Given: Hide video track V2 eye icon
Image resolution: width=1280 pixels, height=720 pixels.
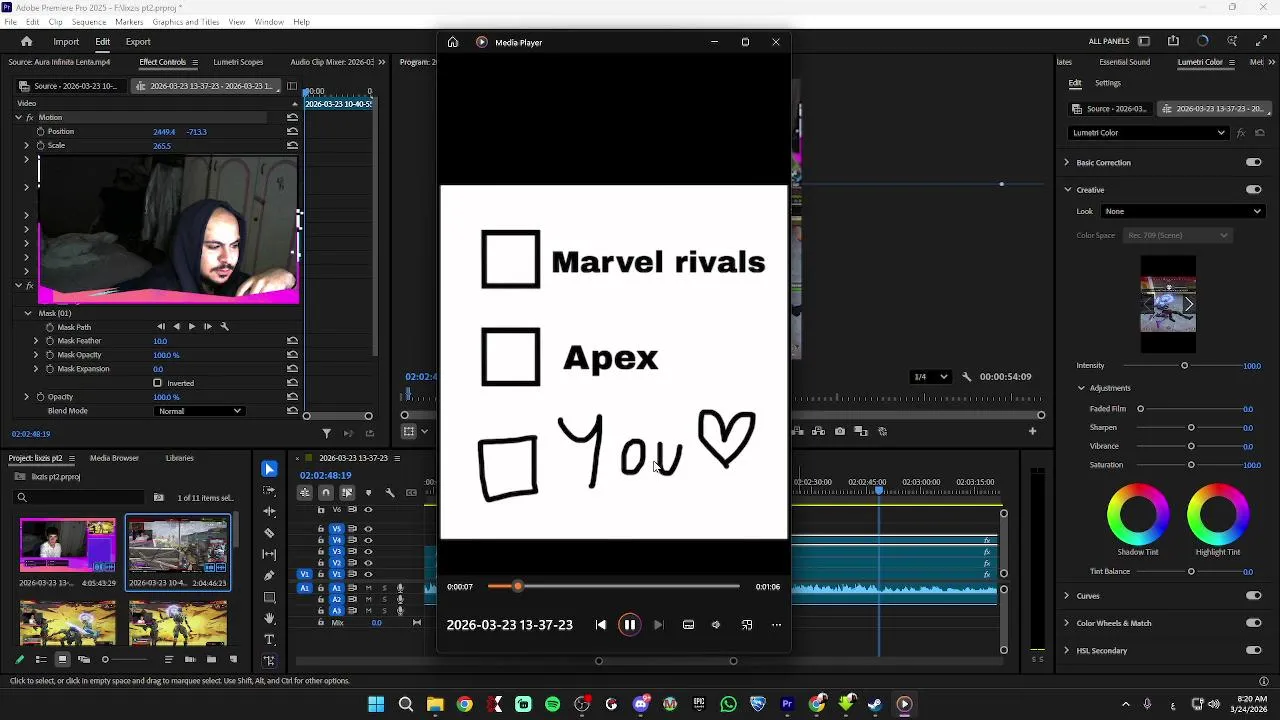Looking at the screenshot, I should (x=368, y=563).
